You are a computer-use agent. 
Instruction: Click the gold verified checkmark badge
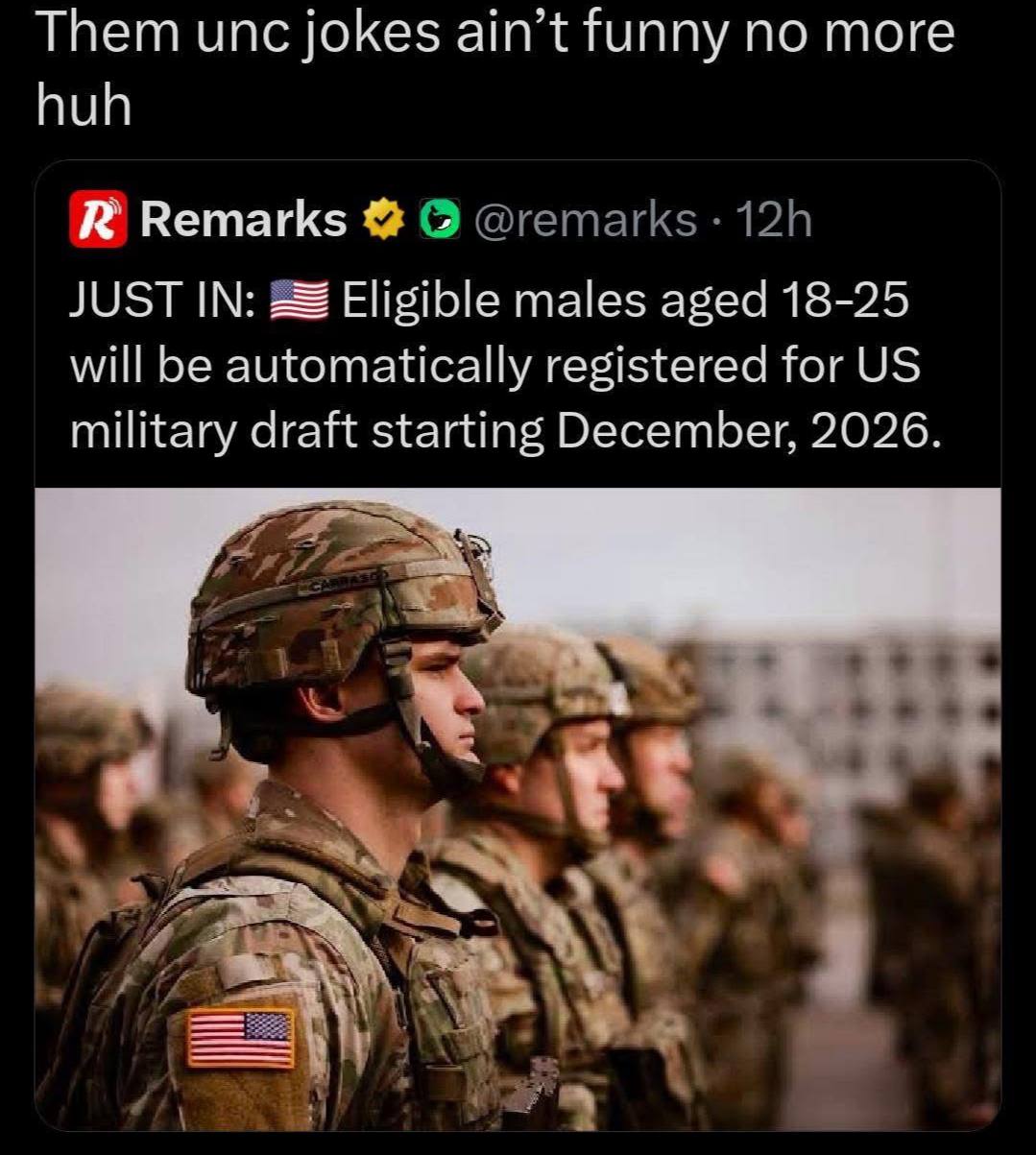(x=381, y=221)
